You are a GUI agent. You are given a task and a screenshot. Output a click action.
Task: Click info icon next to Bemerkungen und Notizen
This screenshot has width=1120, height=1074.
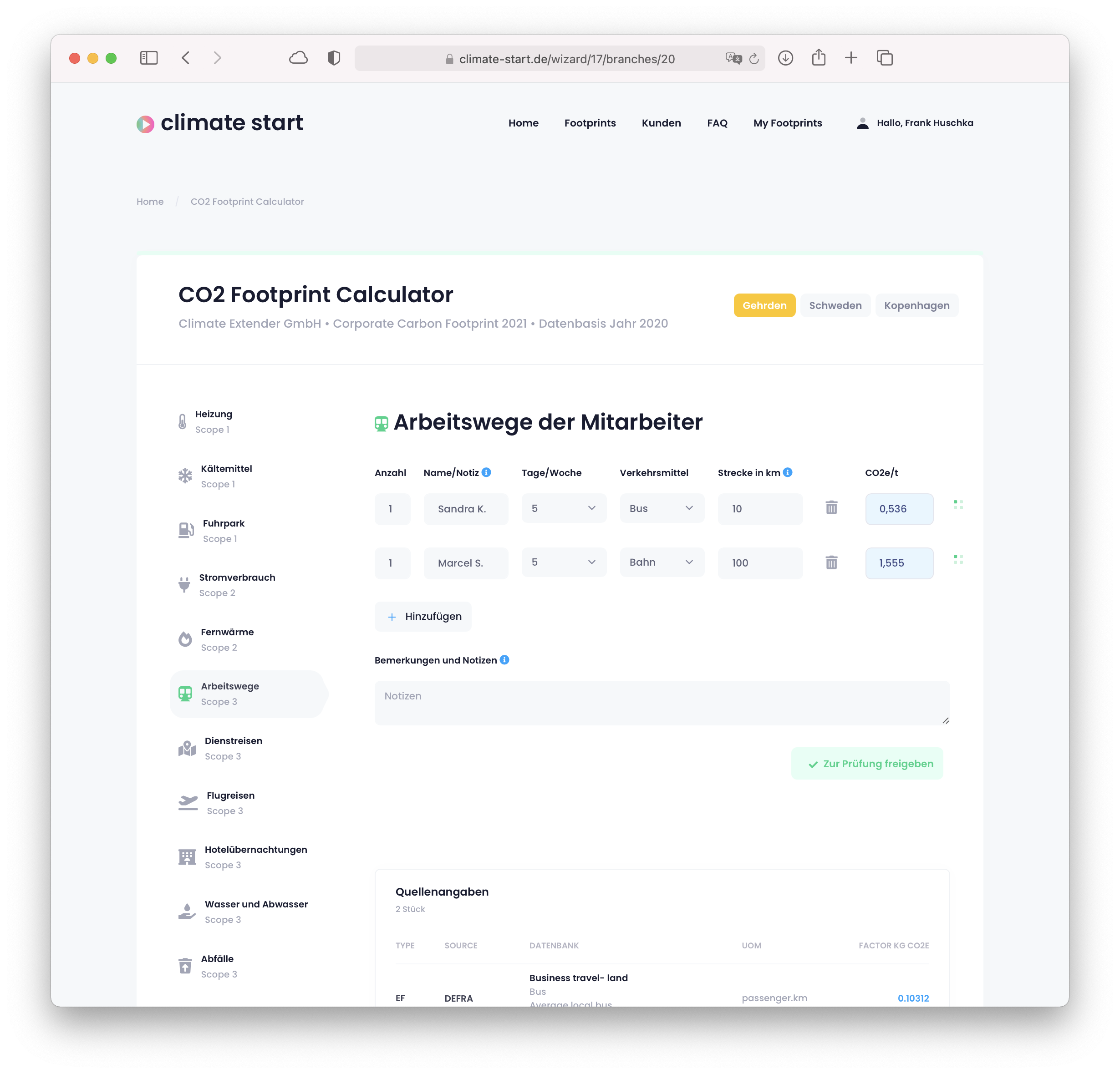click(x=504, y=660)
